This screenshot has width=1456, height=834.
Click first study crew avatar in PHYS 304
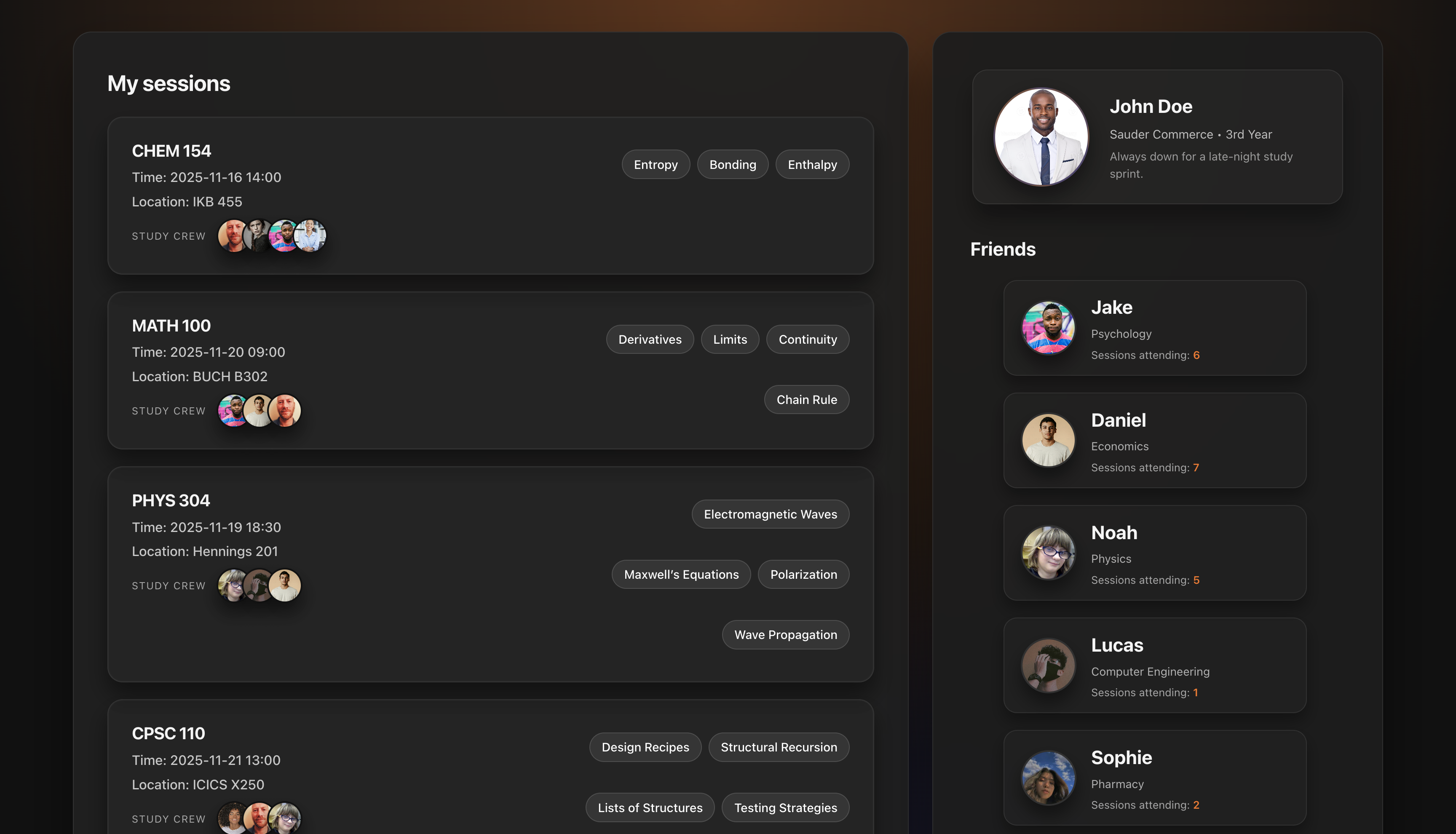coord(231,585)
